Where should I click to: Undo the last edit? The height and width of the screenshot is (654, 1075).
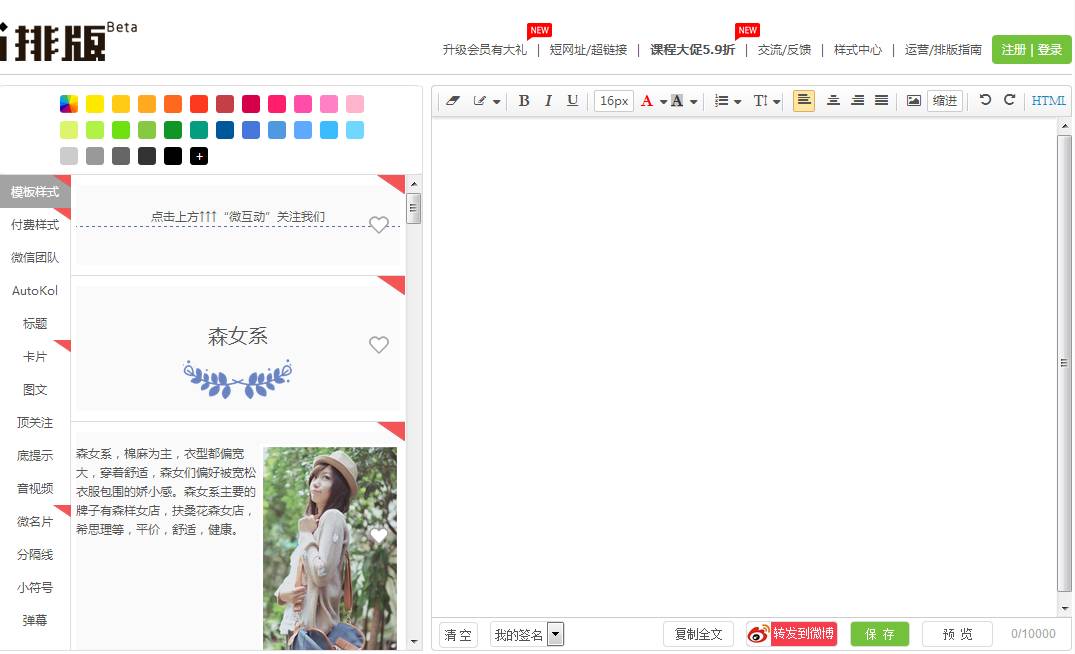coord(987,100)
